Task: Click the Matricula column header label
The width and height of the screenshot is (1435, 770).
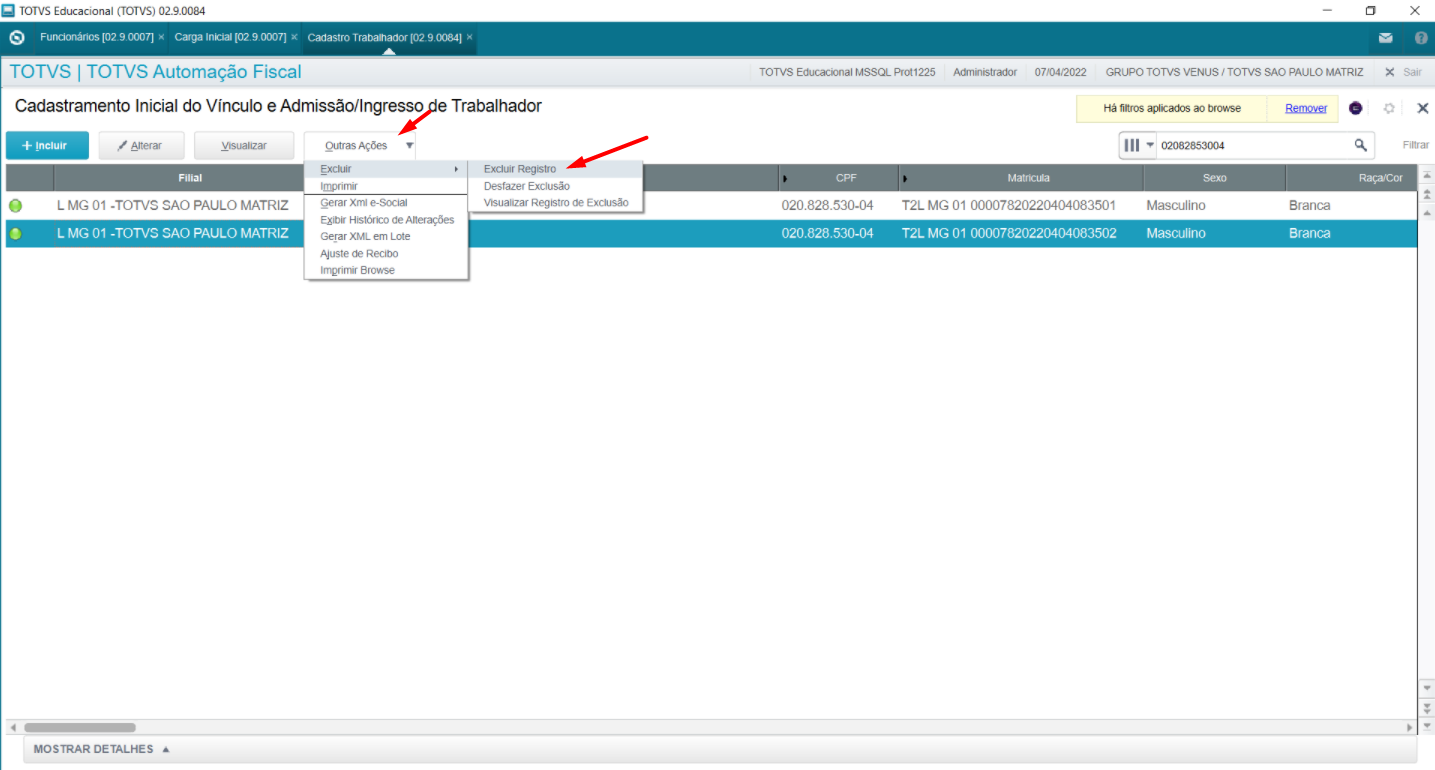Action: (x=1028, y=178)
